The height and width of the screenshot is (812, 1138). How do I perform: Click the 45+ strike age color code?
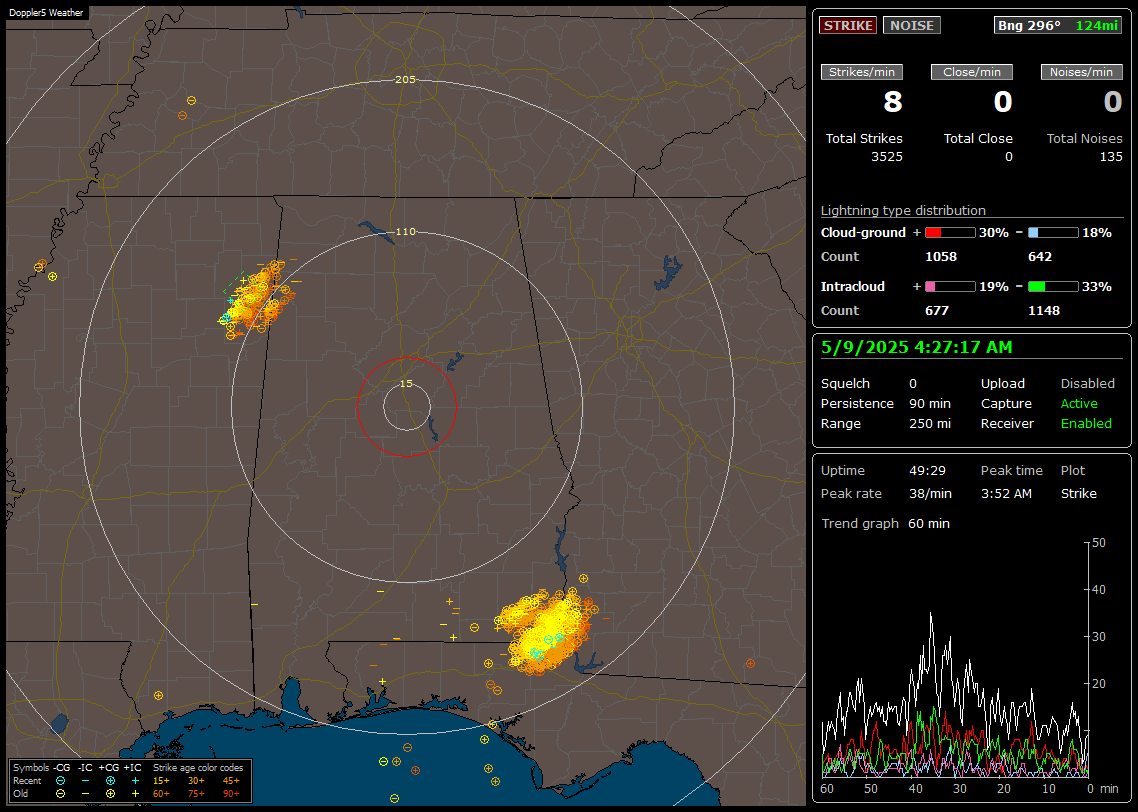231,781
